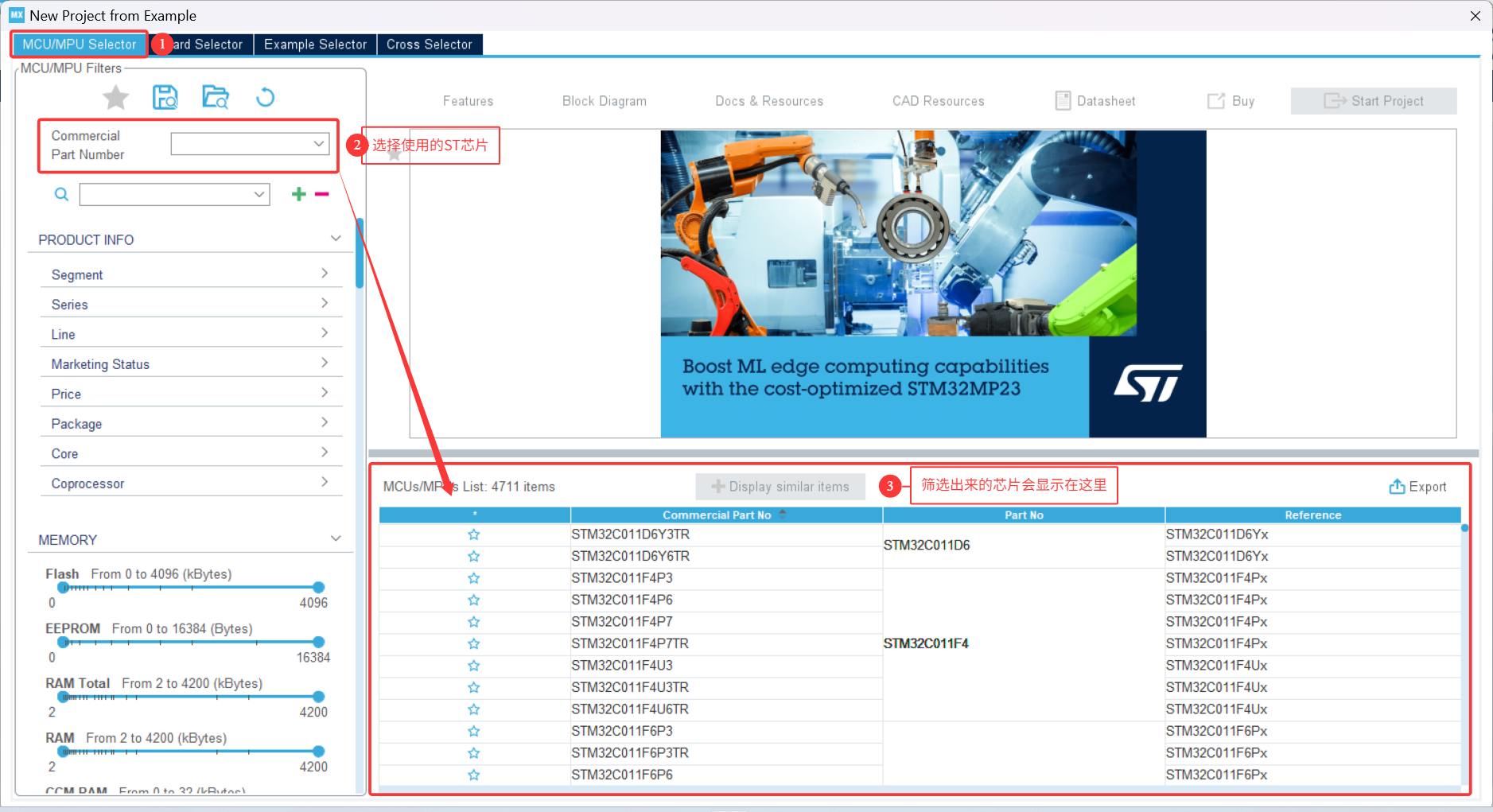
Task: Open the Features tab
Action: click(x=468, y=101)
